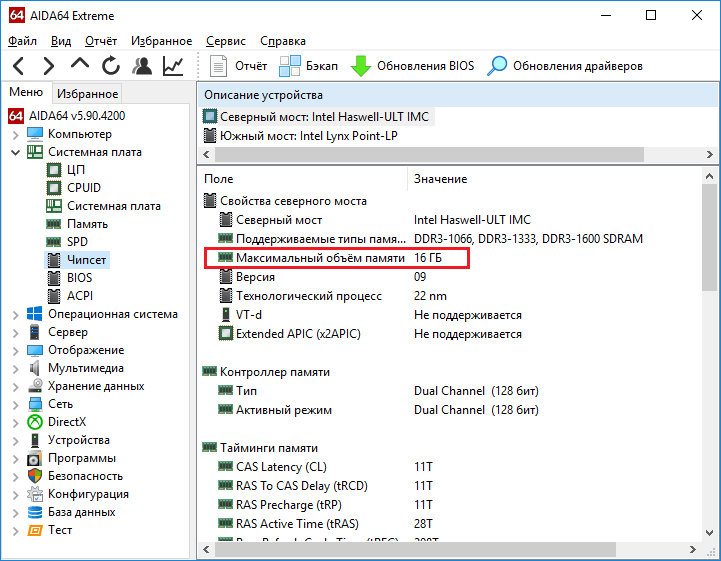Open the graph chart toolbar icon

(173, 66)
